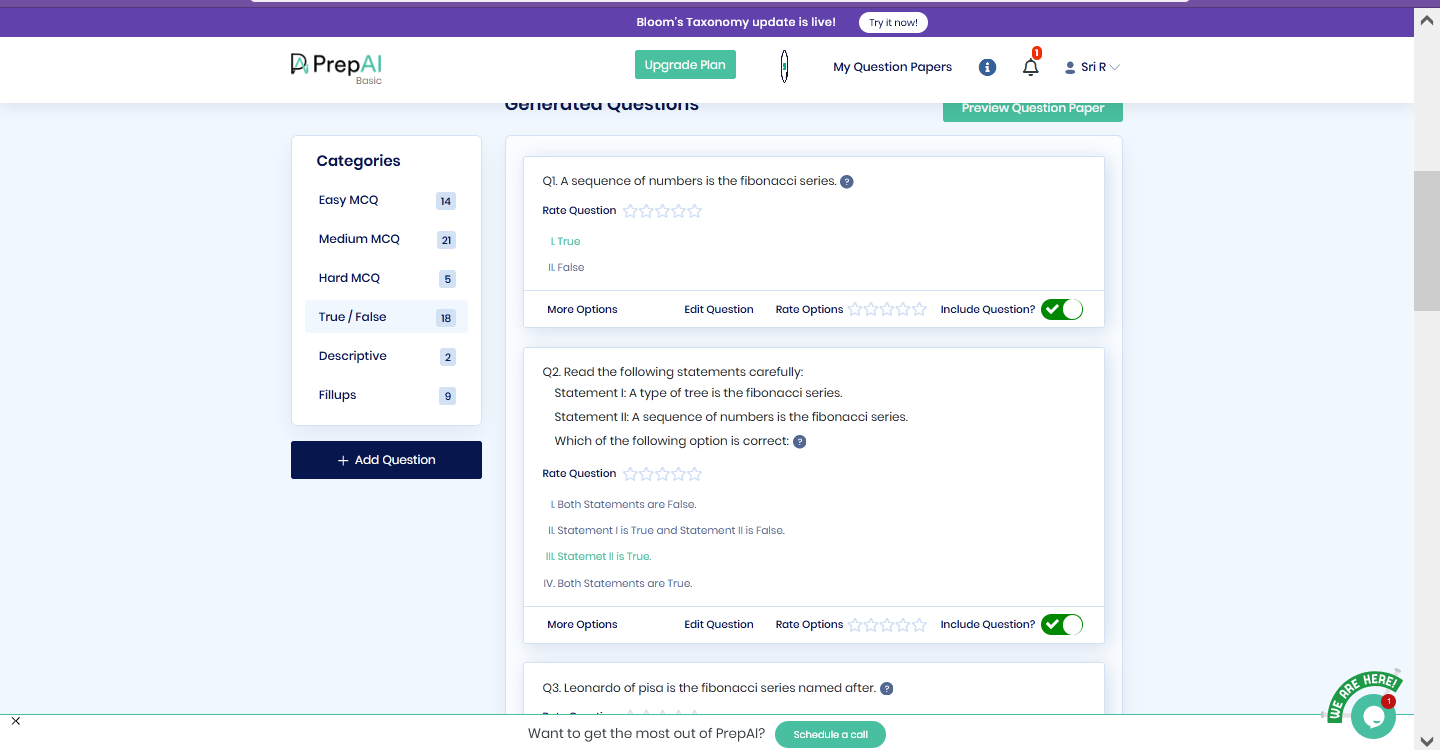
Task: Click the Add Question button
Action: coord(386,460)
